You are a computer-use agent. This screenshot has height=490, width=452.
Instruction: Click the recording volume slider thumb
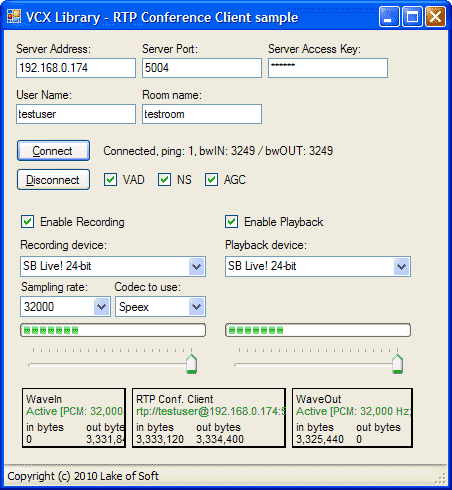(x=191, y=364)
